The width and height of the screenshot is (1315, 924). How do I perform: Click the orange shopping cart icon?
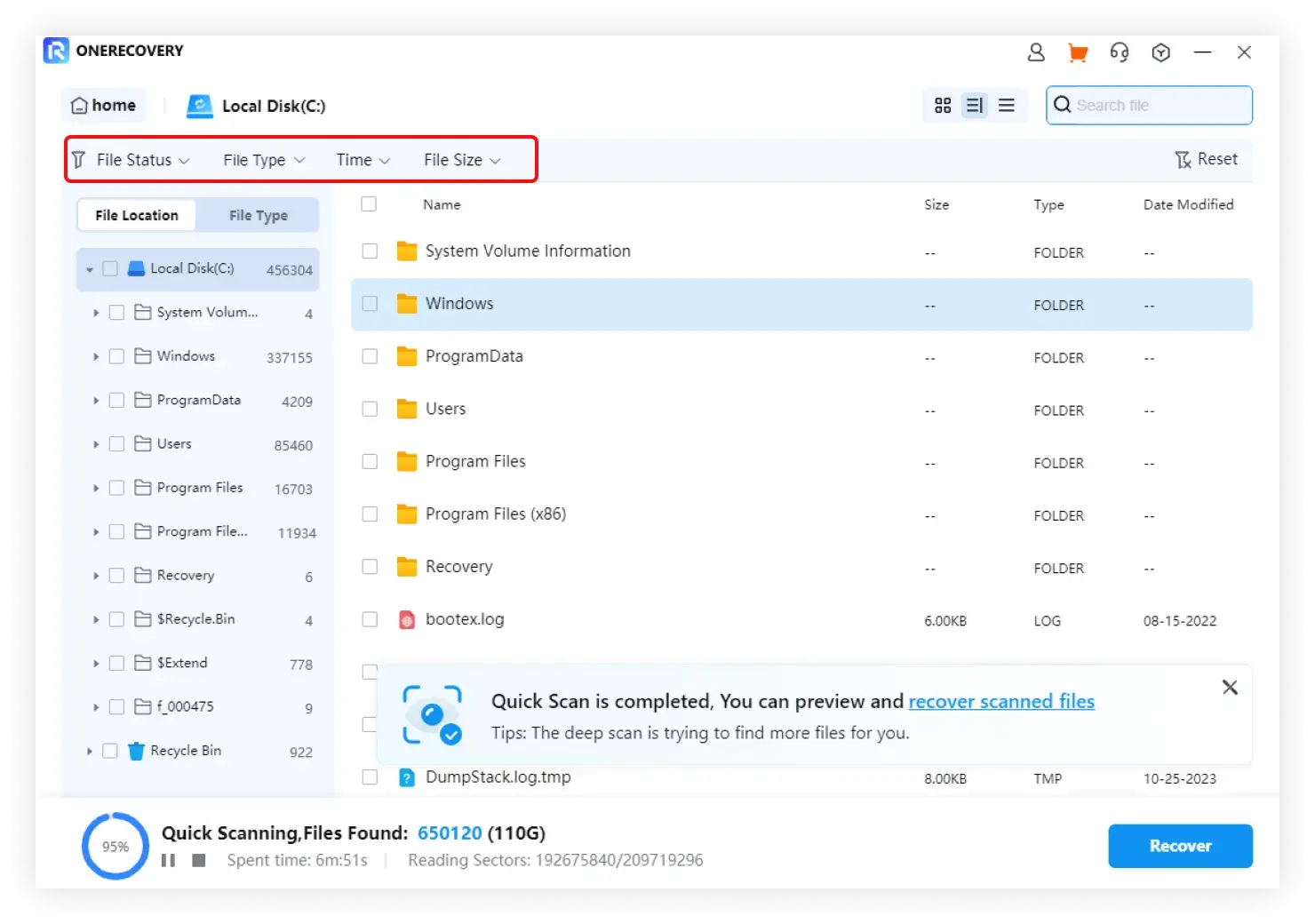click(1077, 52)
